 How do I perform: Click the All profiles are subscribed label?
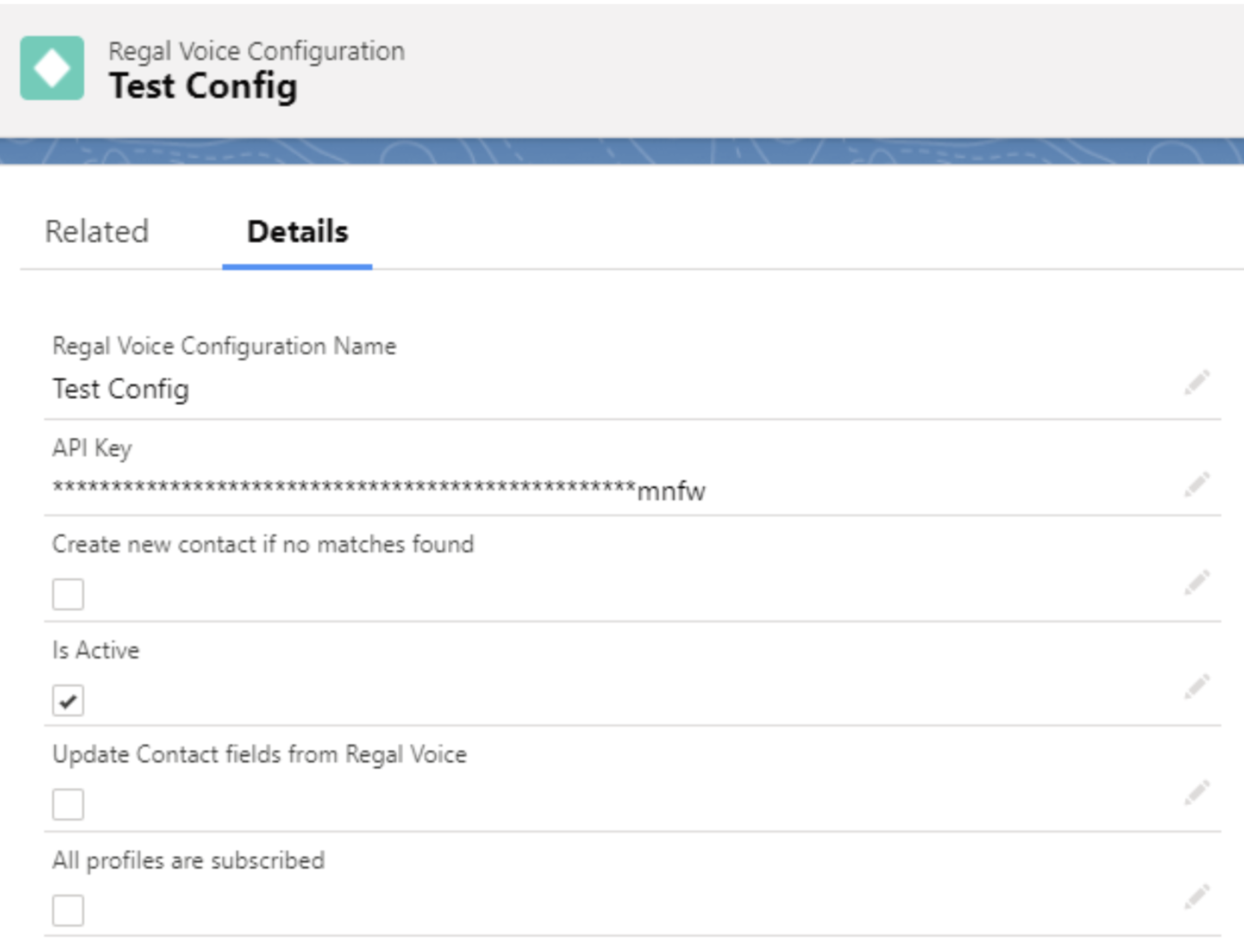point(189,861)
